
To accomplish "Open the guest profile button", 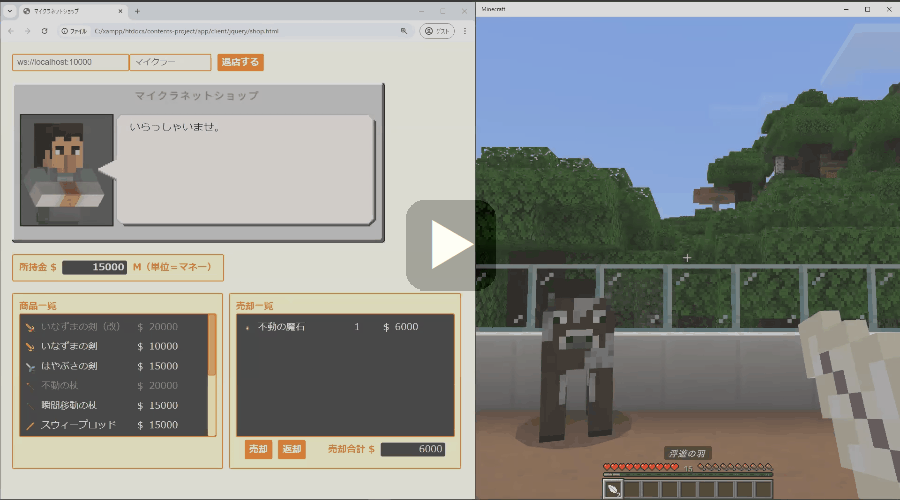I will tap(437, 31).
